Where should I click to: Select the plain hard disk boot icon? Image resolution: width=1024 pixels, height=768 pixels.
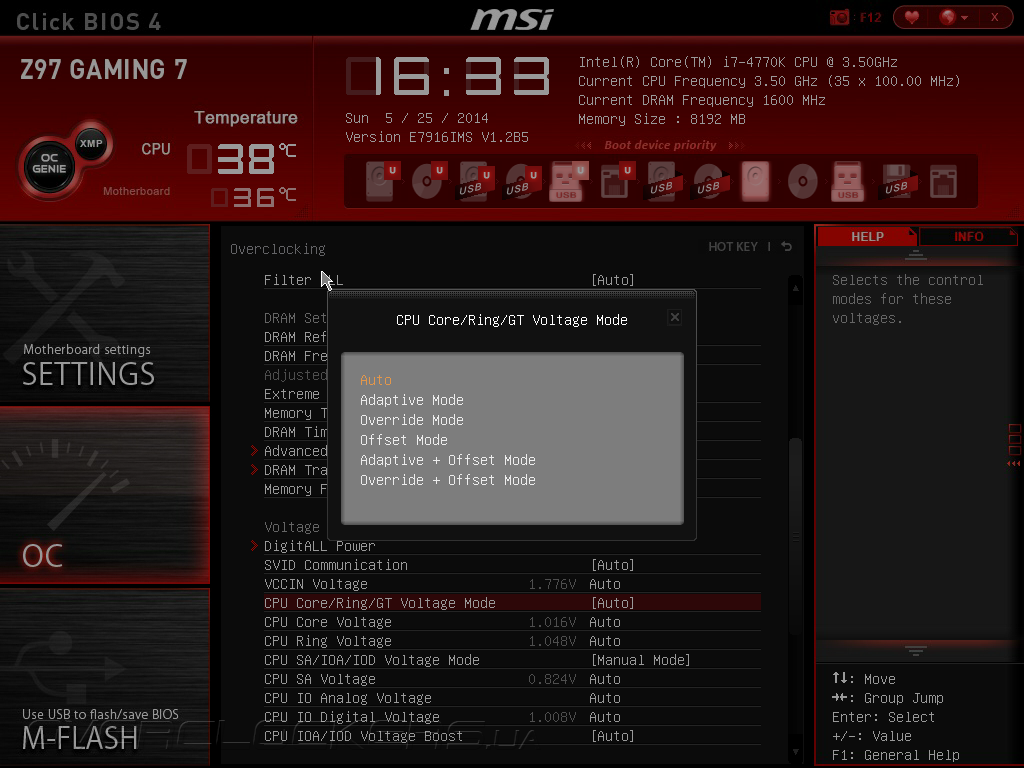756,181
